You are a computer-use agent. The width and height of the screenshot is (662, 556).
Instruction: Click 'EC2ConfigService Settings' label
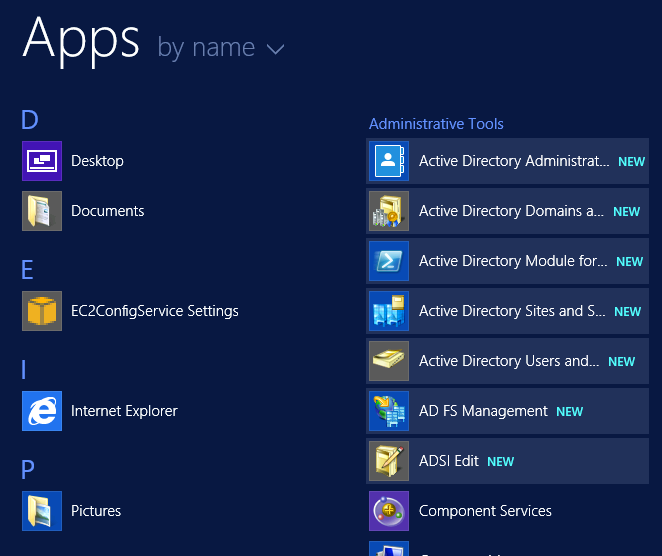pyautogui.click(x=155, y=311)
